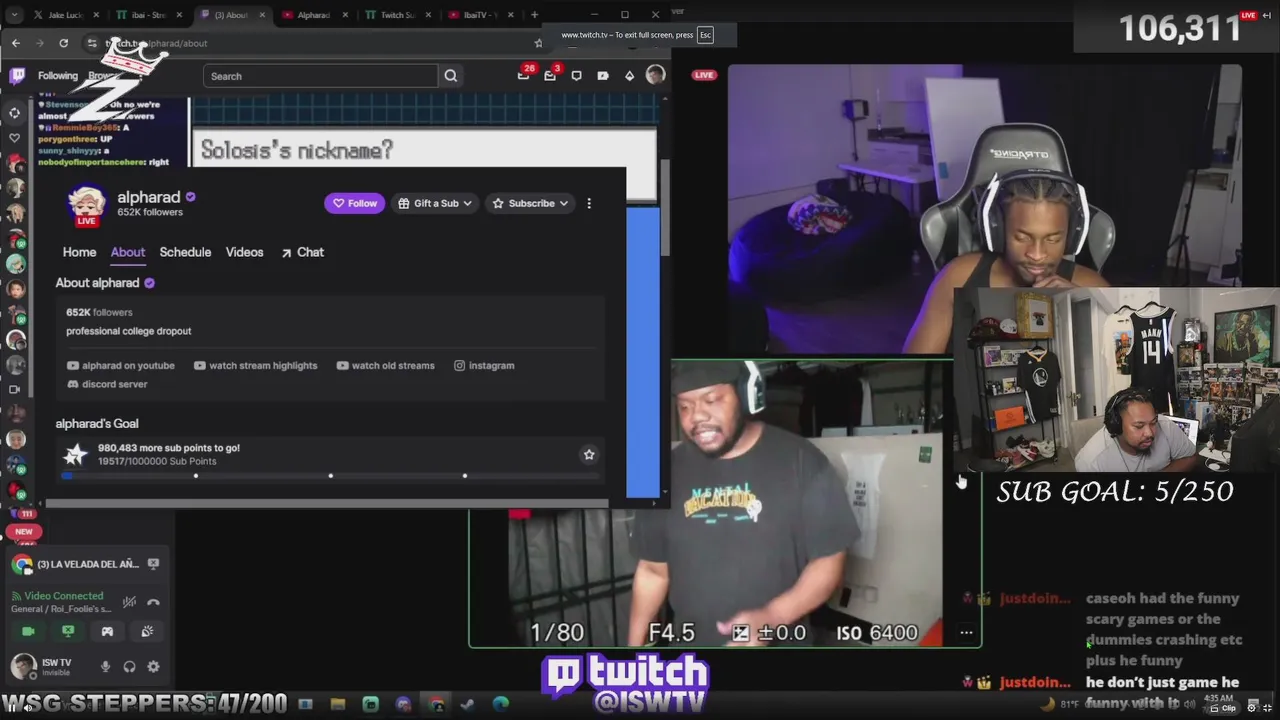Click the Twitch page vertical scrollbar
Image resolution: width=1280 pixels, height=720 pixels.
(664, 207)
